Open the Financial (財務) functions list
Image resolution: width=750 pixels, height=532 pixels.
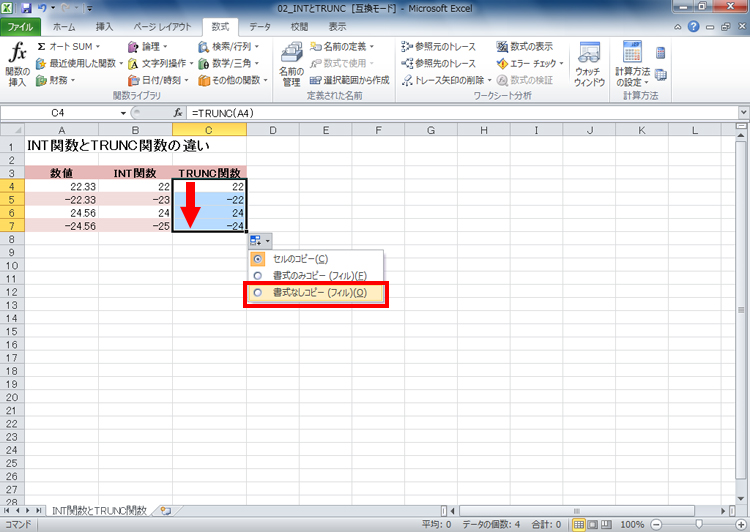click(55, 80)
